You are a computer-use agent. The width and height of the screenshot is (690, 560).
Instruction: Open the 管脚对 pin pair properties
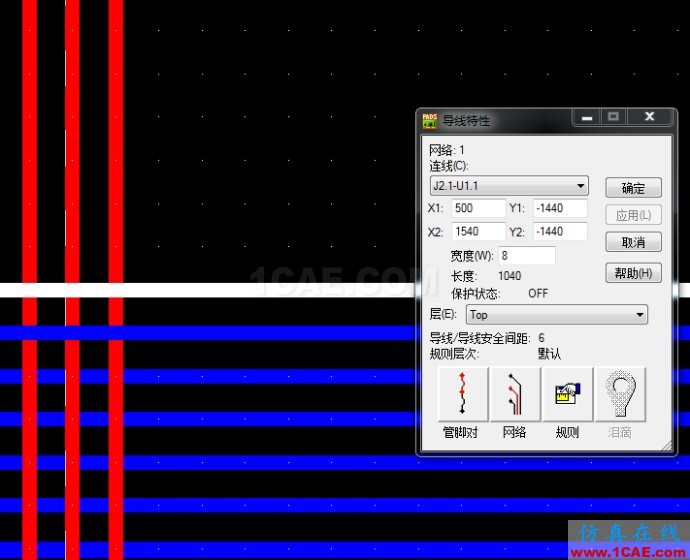(463, 394)
